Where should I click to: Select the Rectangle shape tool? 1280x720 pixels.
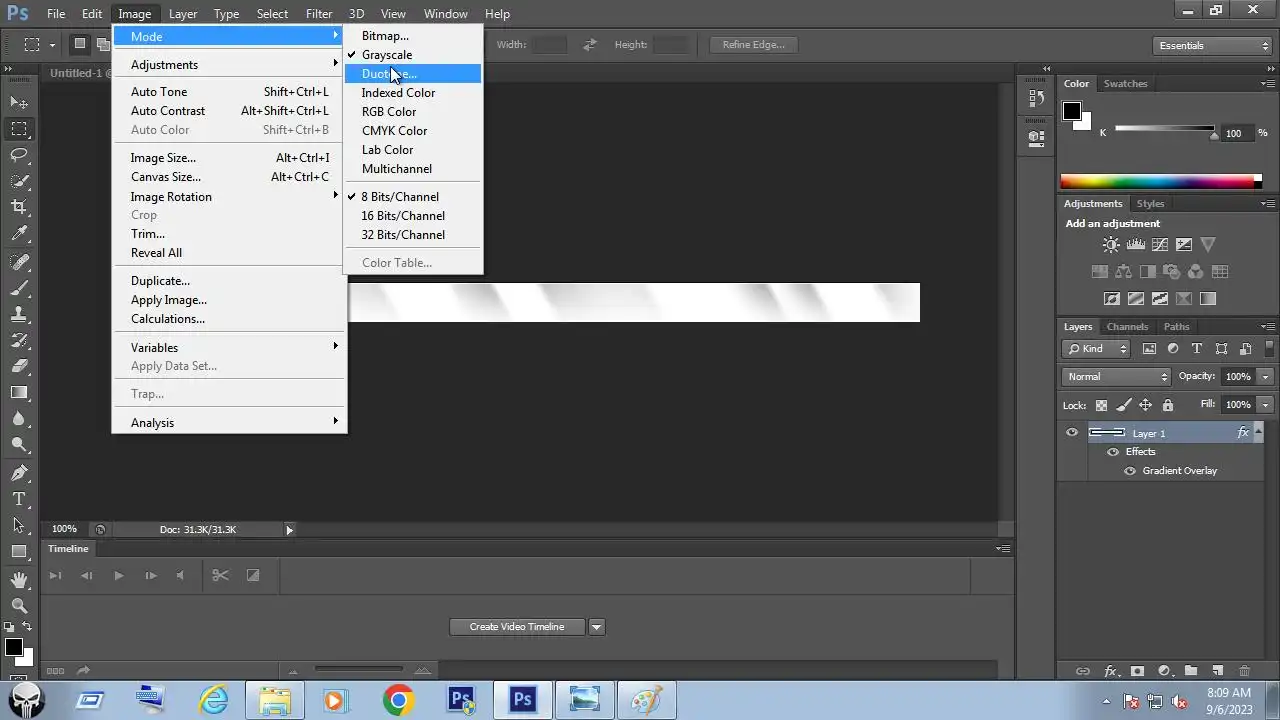click(x=19, y=551)
